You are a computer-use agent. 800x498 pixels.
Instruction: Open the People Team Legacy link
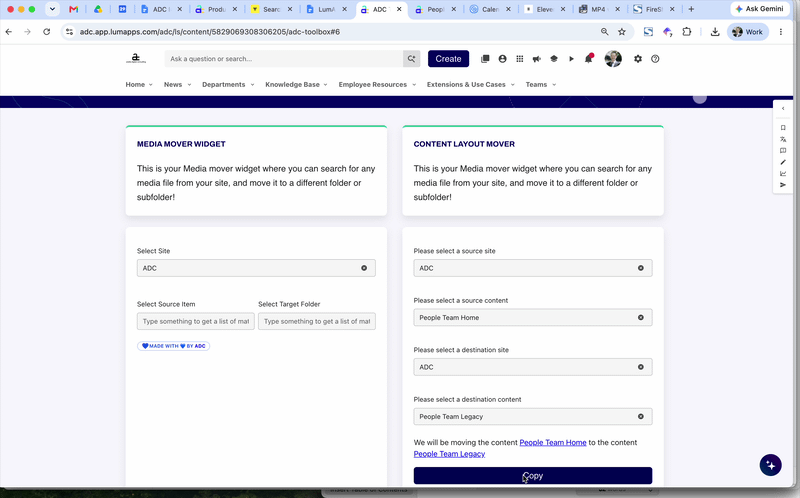point(449,454)
